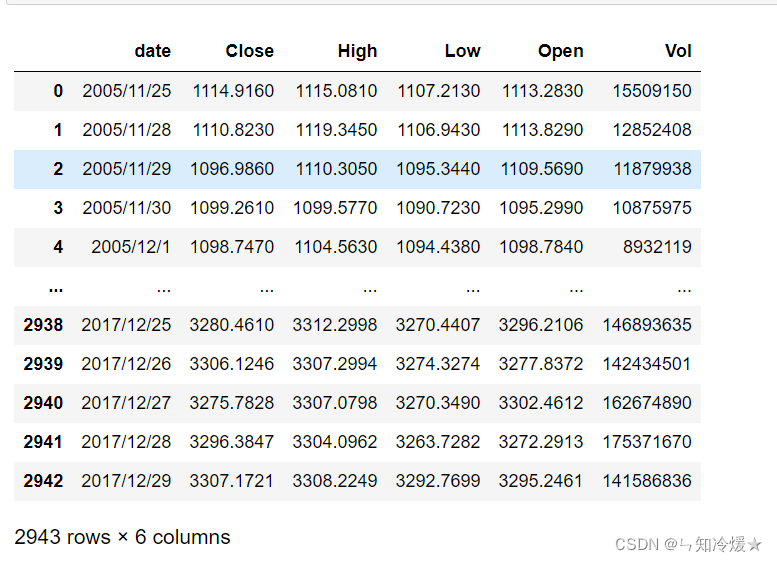Click the ellipsis row index

56,287
